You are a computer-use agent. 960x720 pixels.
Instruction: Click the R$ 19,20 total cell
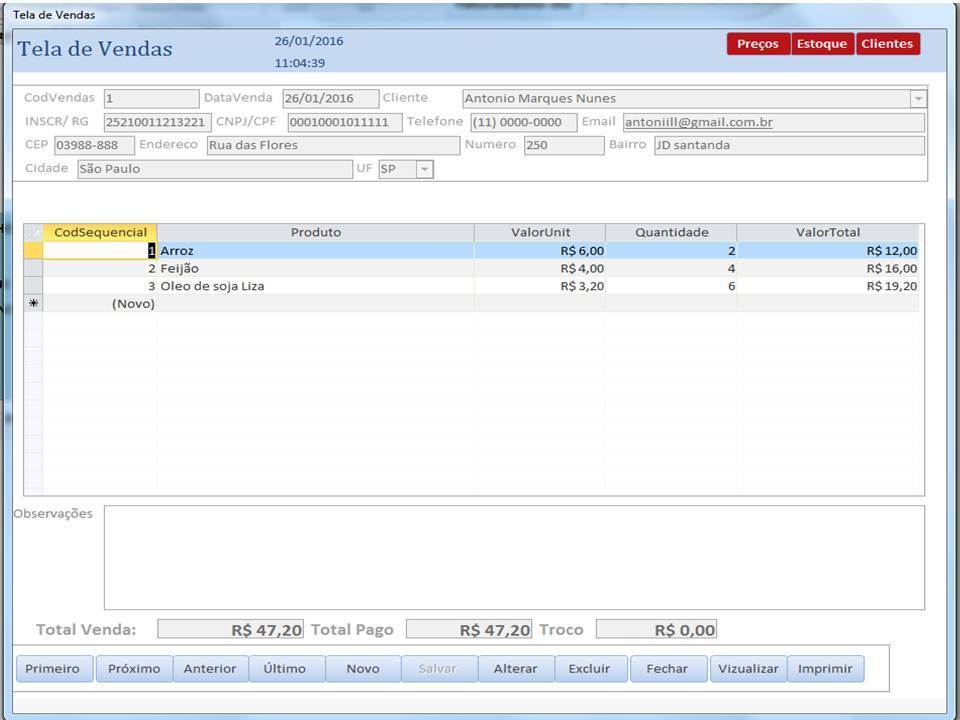point(828,286)
